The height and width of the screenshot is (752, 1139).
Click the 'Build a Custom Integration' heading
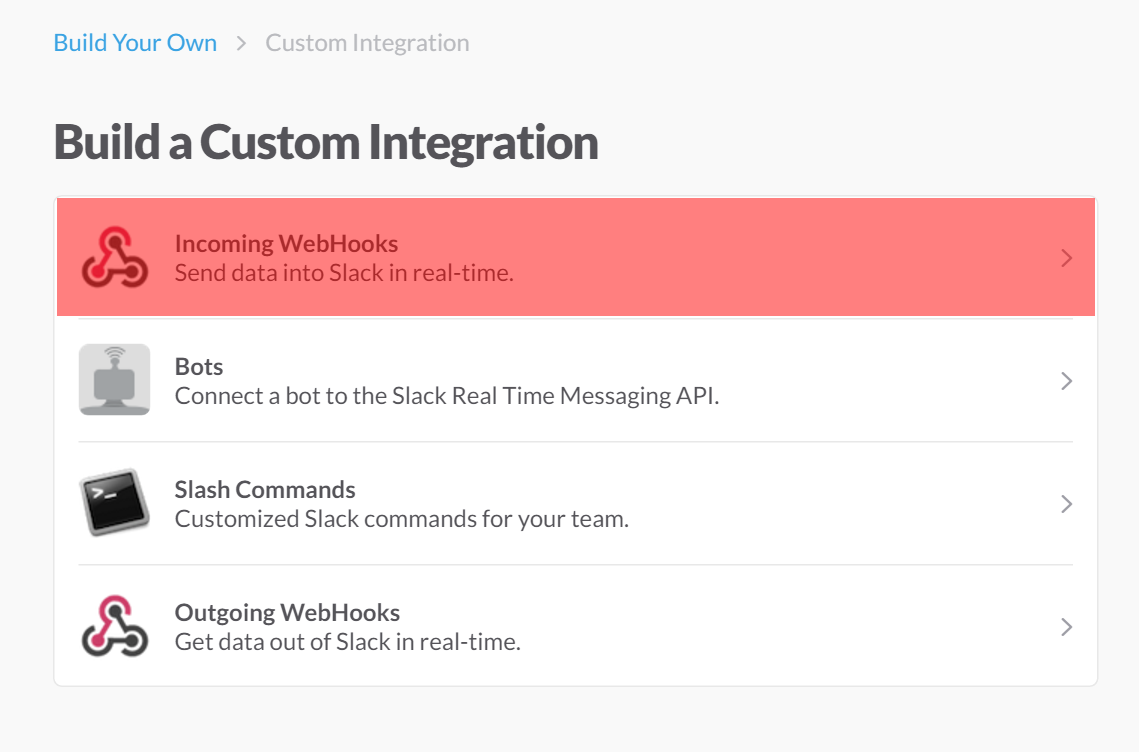click(x=326, y=142)
